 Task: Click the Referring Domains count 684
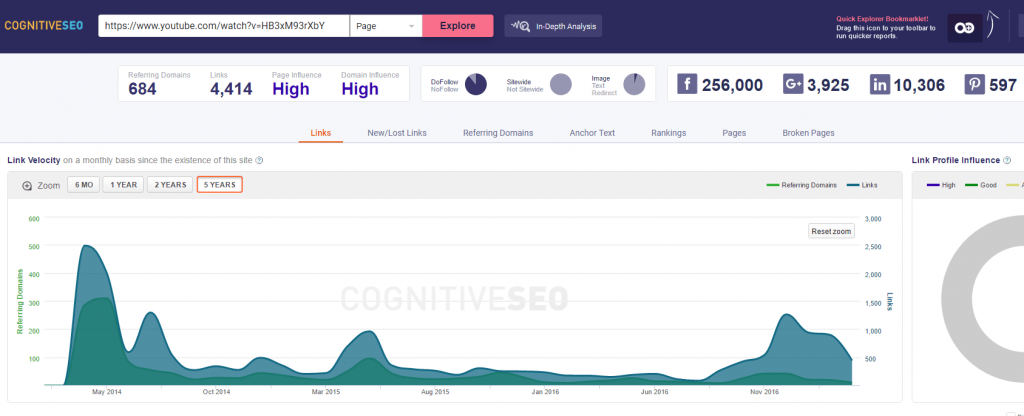pyautogui.click(x=142, y=89)
